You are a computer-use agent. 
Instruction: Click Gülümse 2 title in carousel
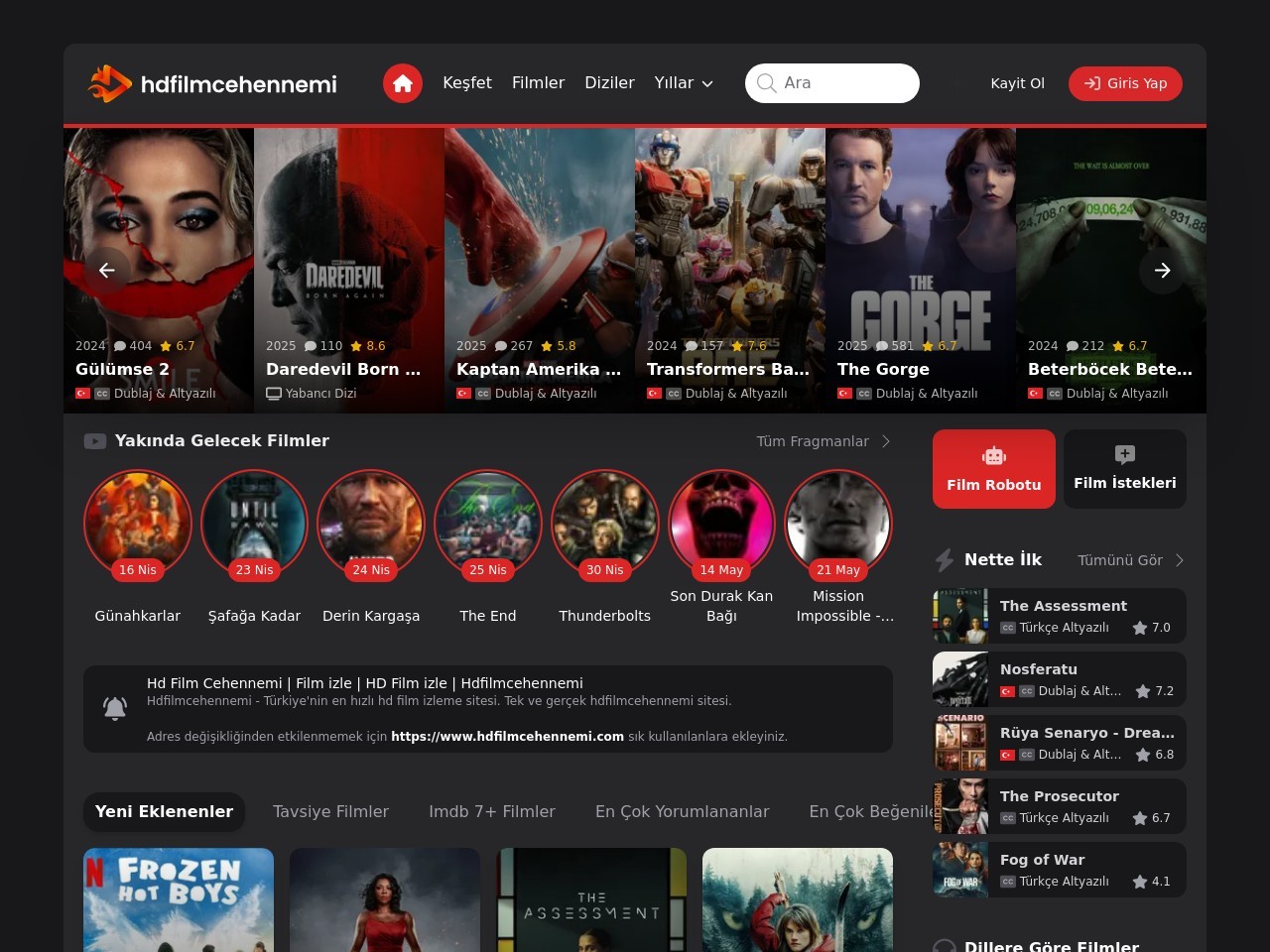(x=123, y=369)
